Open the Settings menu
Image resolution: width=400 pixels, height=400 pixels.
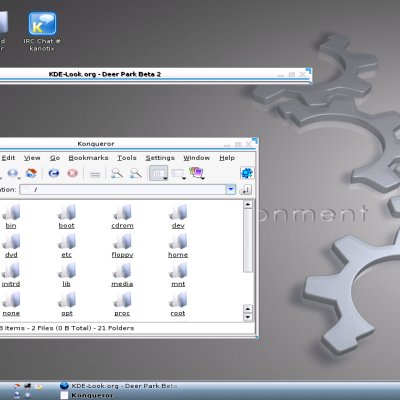(160, 158)
